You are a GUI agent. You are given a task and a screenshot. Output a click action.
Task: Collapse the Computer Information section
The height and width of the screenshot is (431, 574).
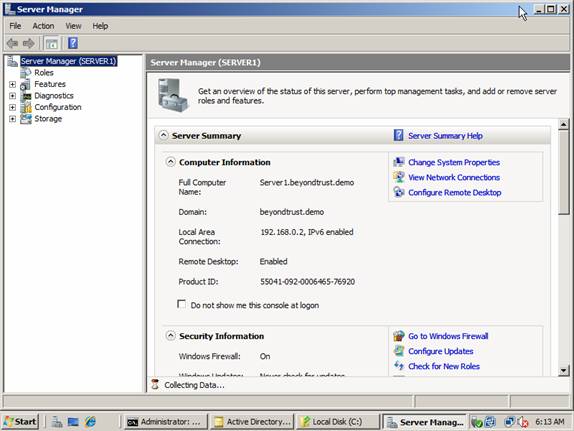170,162
